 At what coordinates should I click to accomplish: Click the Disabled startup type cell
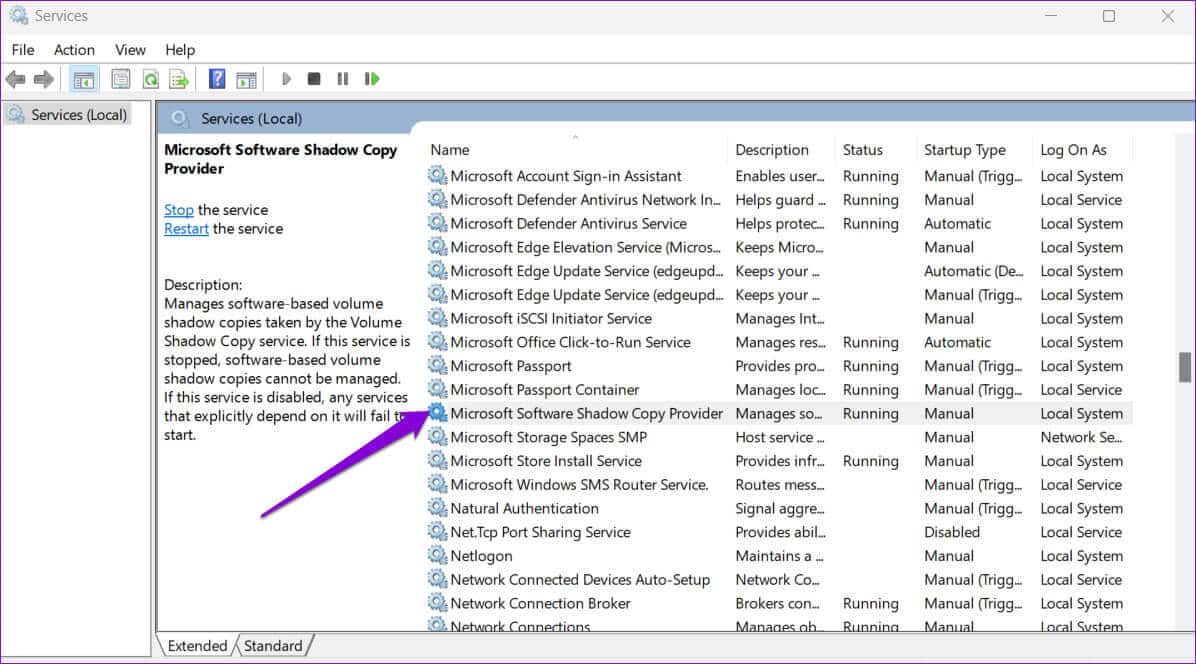pyautogui.click(x=952, y=532)
